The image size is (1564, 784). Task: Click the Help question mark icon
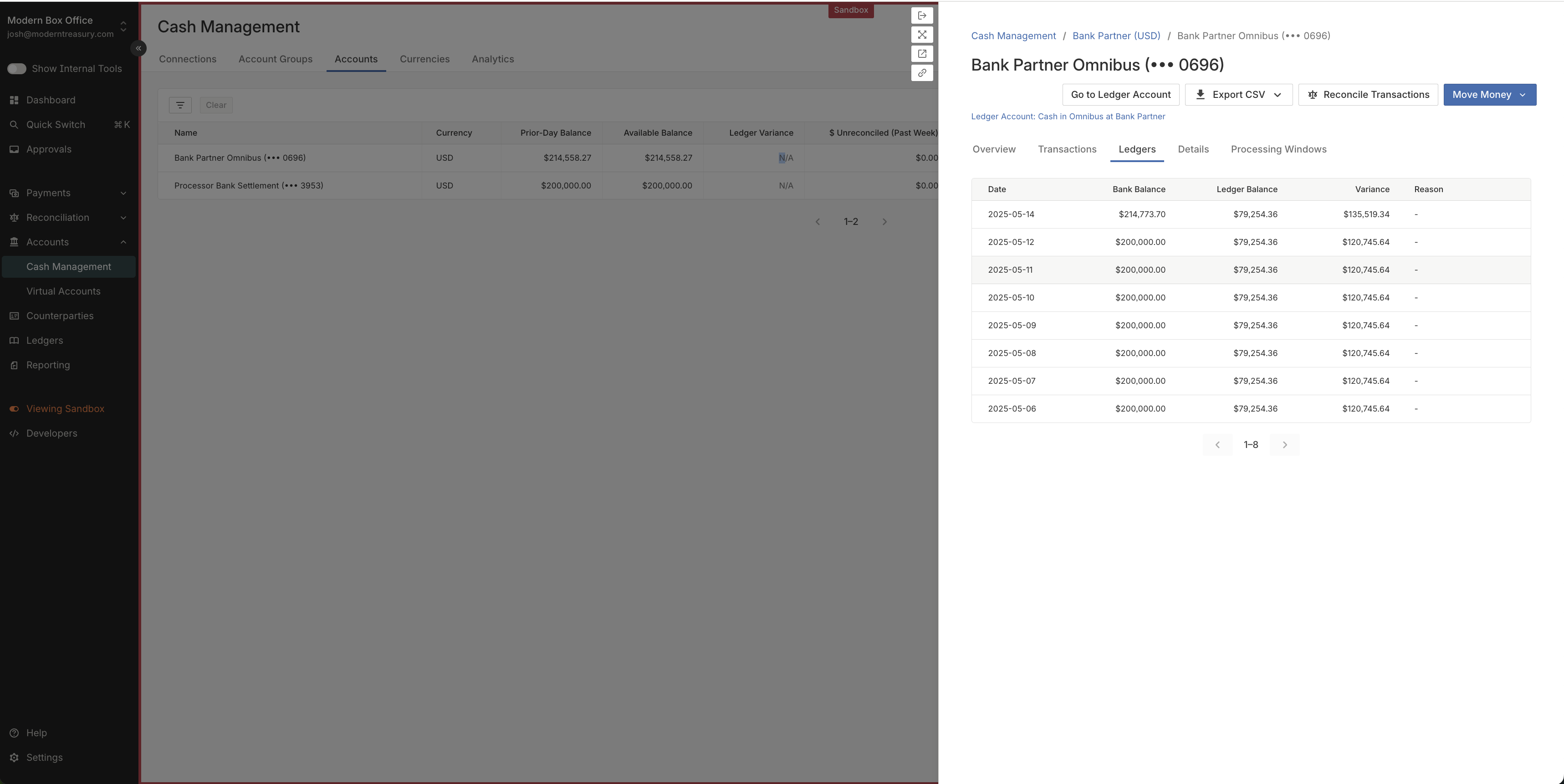point(14,733)
